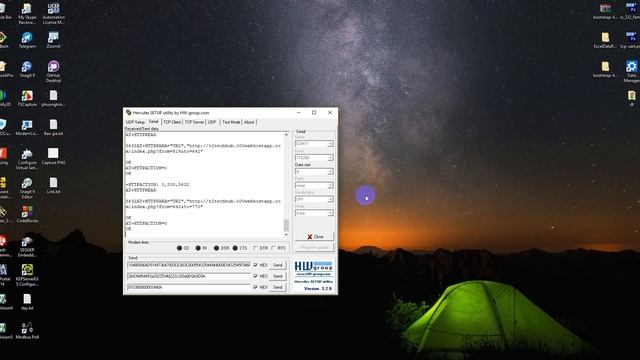Switch to the TCP Server tab
Image resolution: width=640 pixels, height=360 pixels.
point(194,122)
